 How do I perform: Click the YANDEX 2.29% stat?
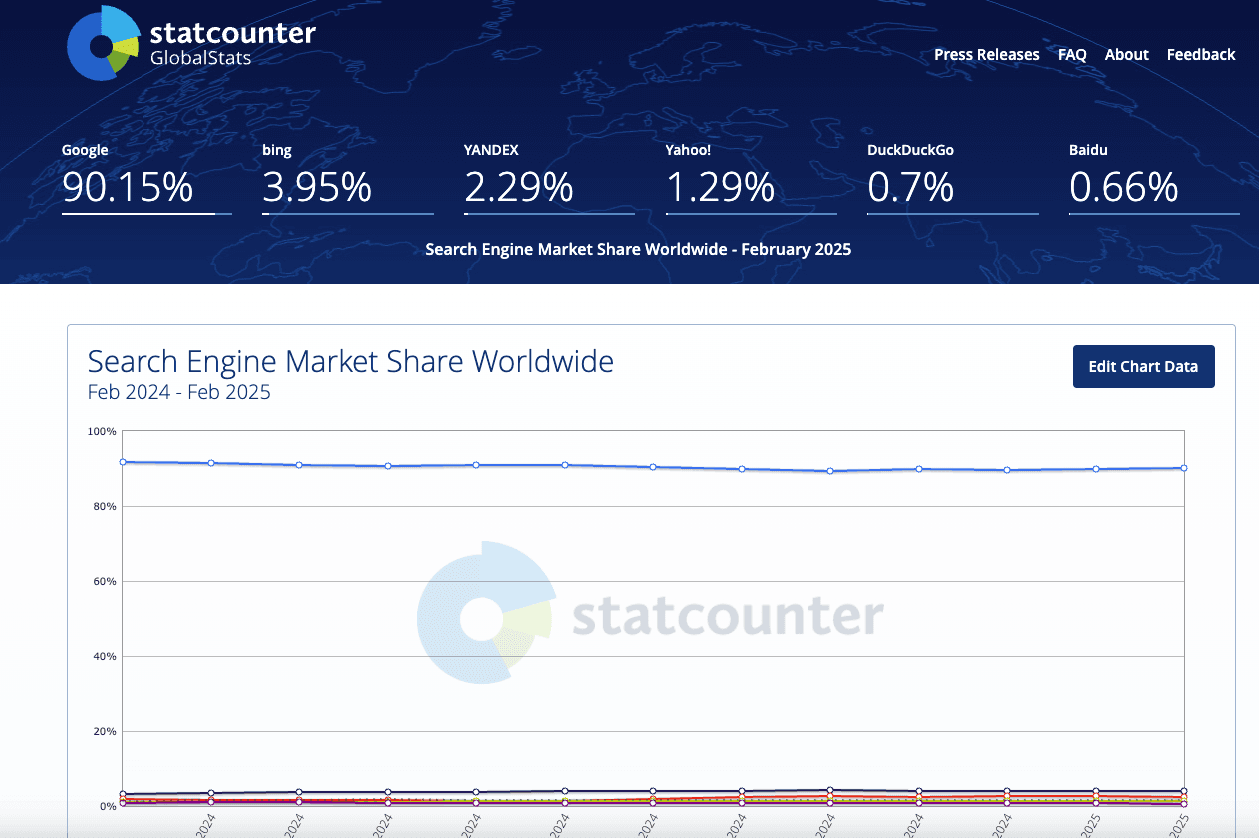519,187
